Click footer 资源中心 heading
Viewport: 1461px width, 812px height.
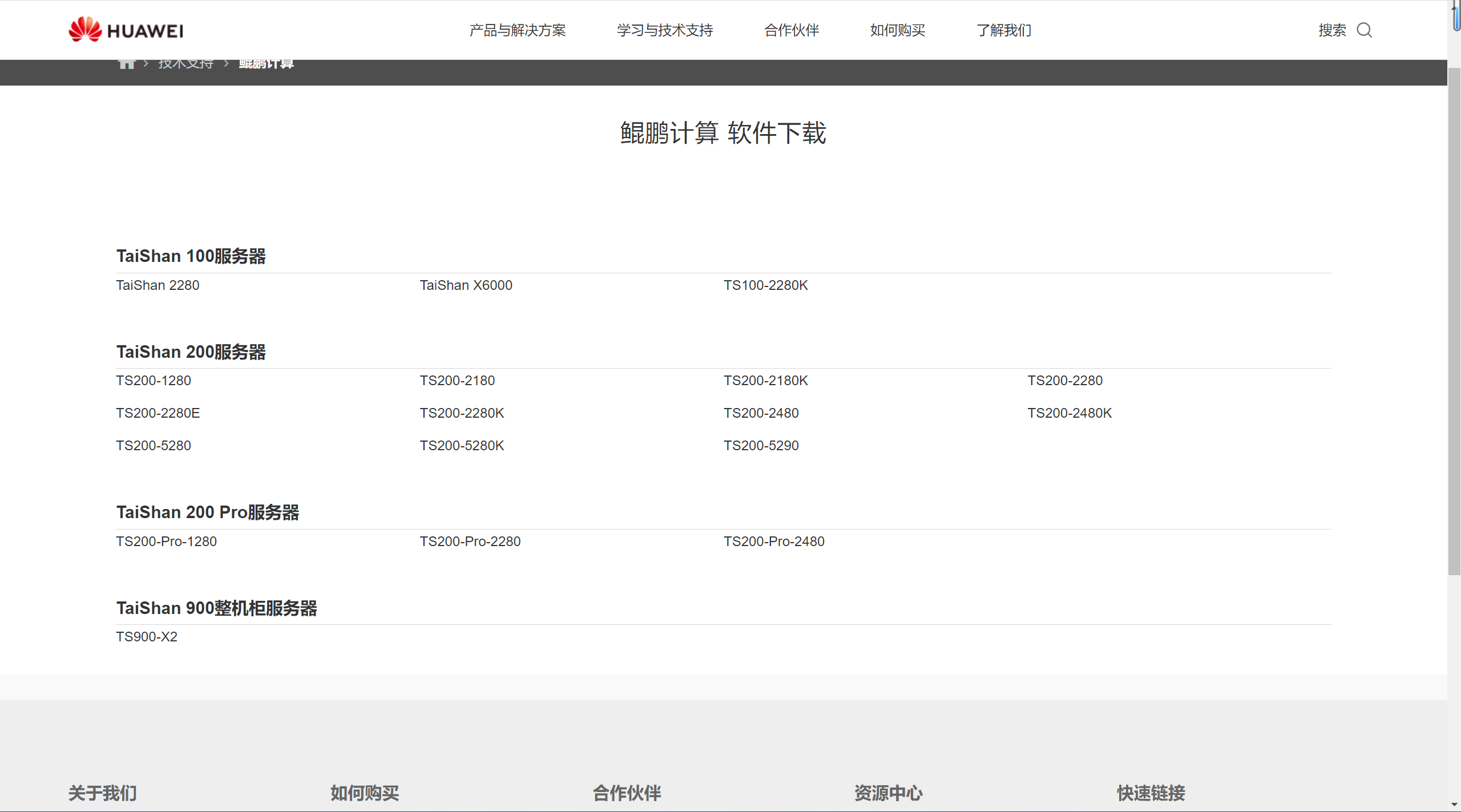(x=889, y=793)
